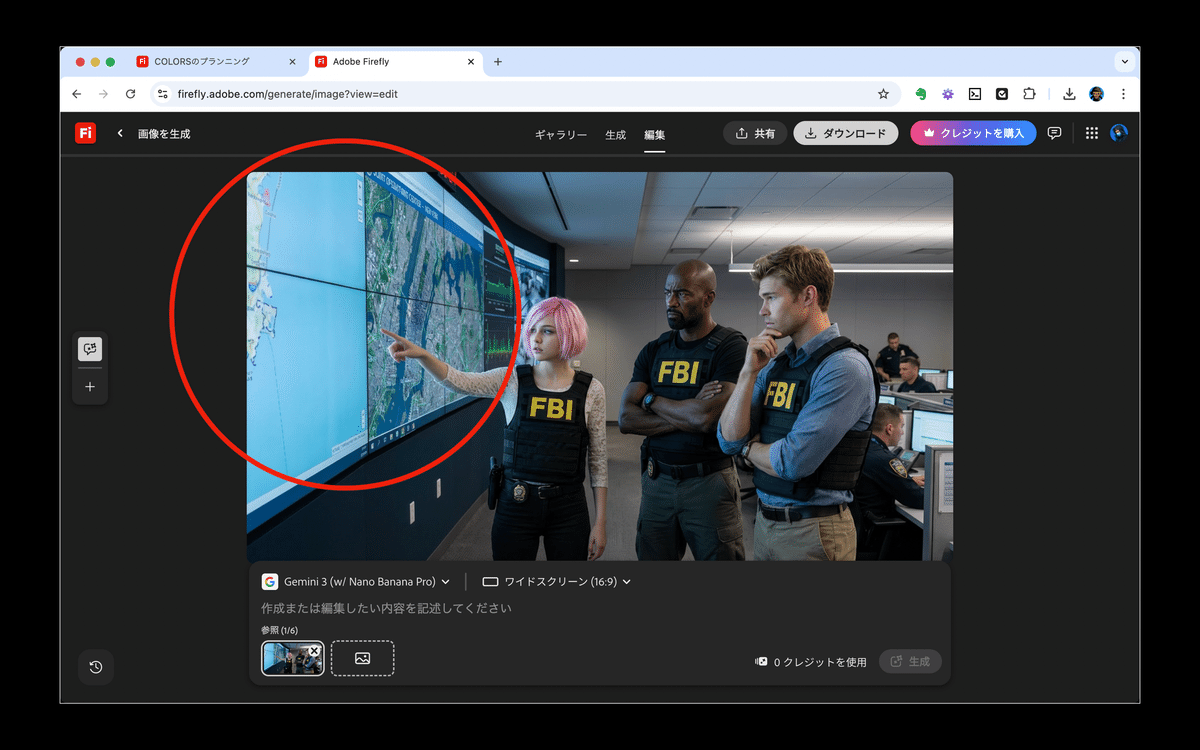Click the prompt description input field
The image size is (1200, 750).
tap(600, 608)
